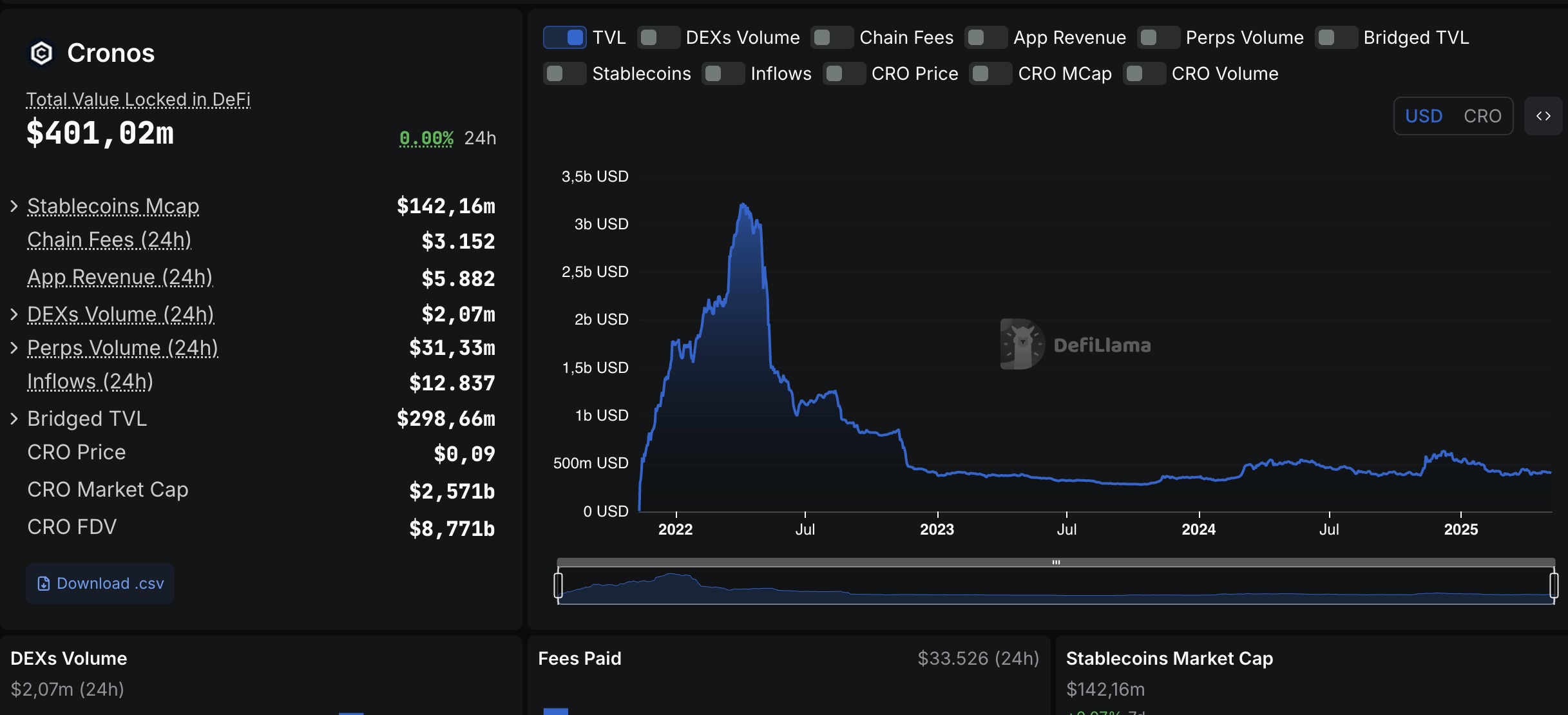Click the embed chart code icon
The image size is (1568, 715).
coord(1543,116)
